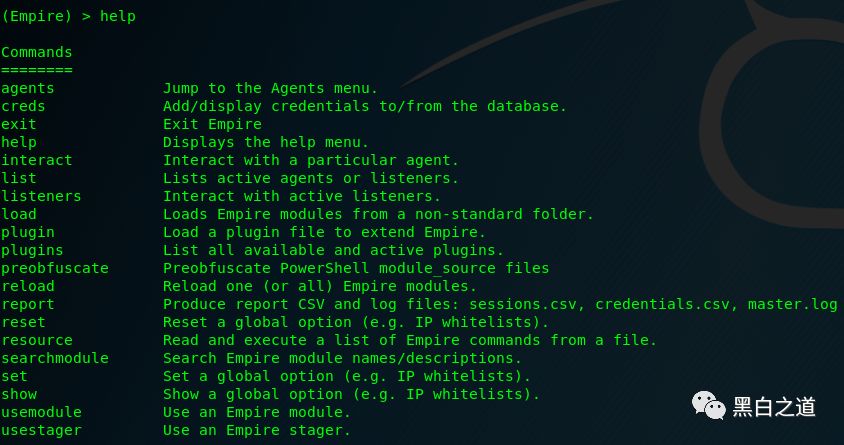
Task: Select the "report" command name
Action: 28,304
